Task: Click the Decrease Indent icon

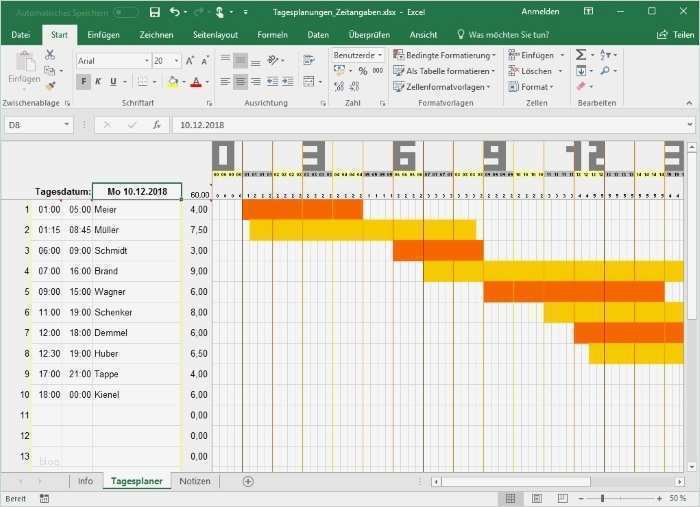Action: (272, 81)
